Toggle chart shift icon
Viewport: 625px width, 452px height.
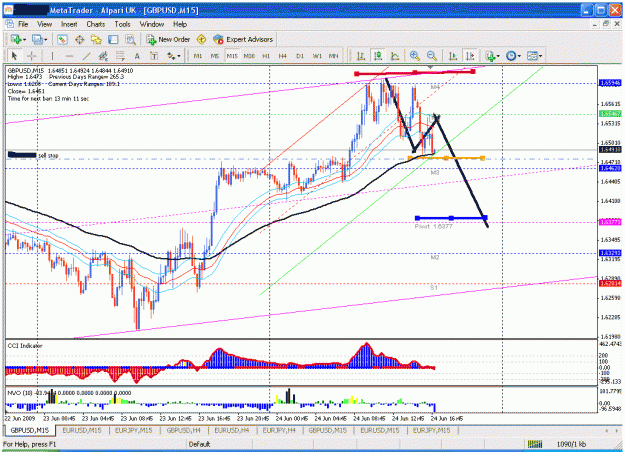click(470, 56)
